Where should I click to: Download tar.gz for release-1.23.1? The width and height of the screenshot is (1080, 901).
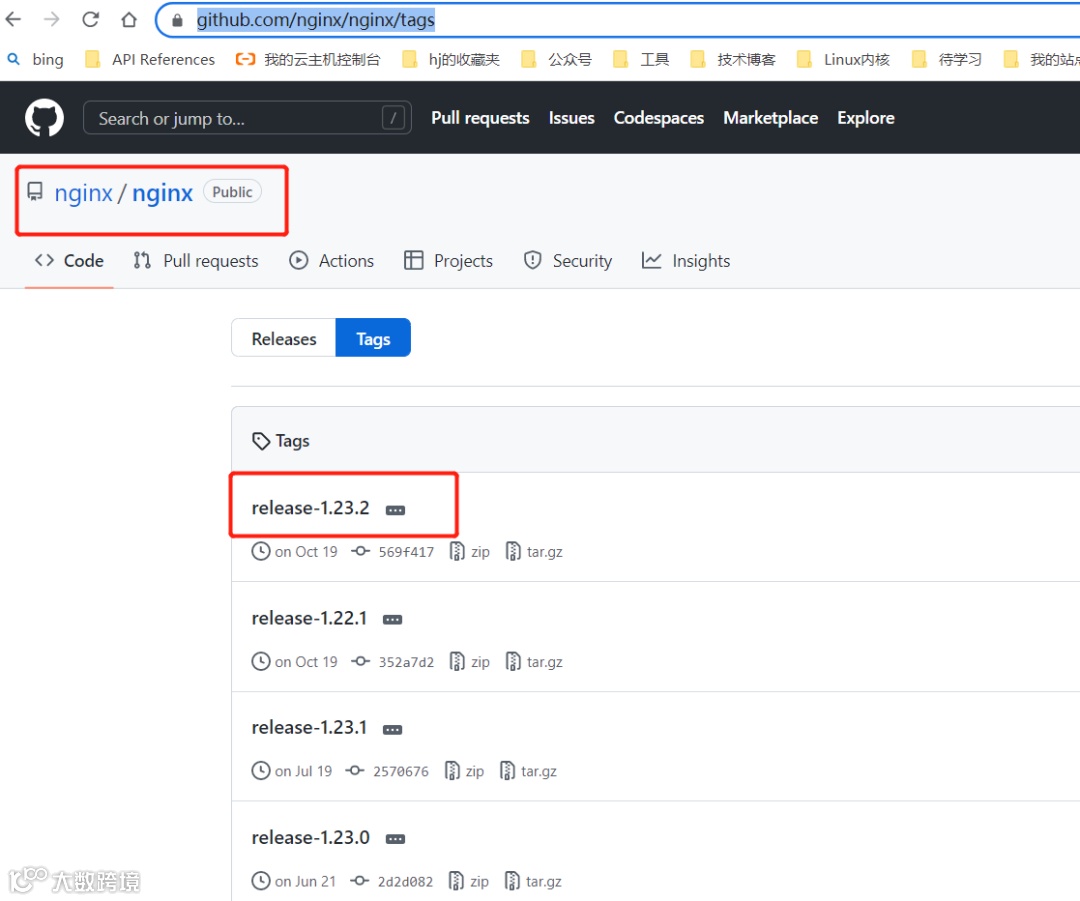pos(529,771)
